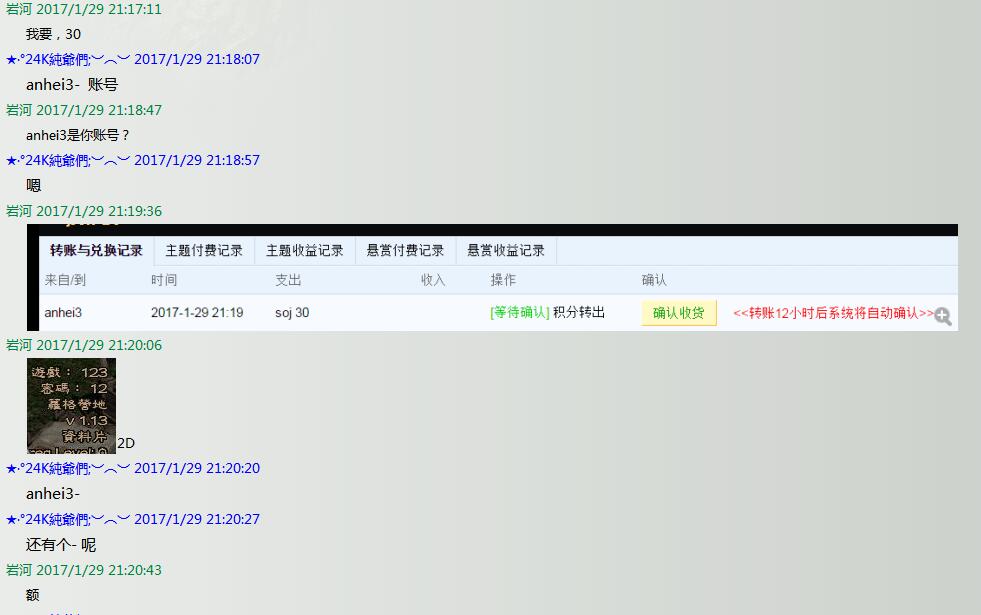Open the 主题付费记录 tab
This screenshot has height=615, width=981.
204,251
